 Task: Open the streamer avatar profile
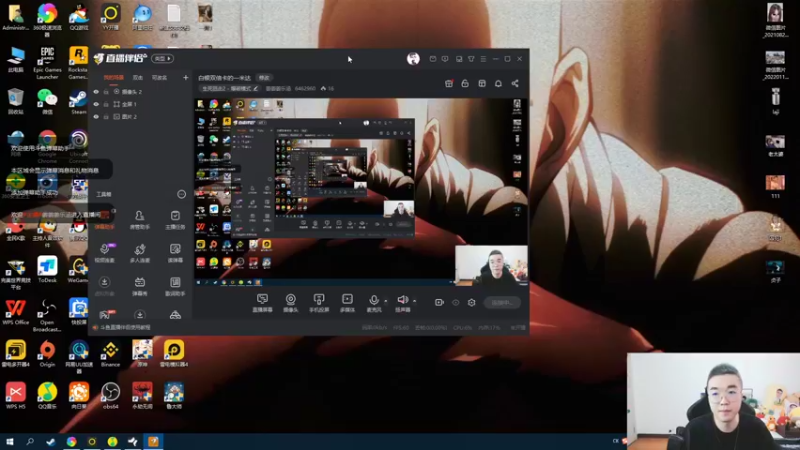pyautogui.click(x=413, y=59)
